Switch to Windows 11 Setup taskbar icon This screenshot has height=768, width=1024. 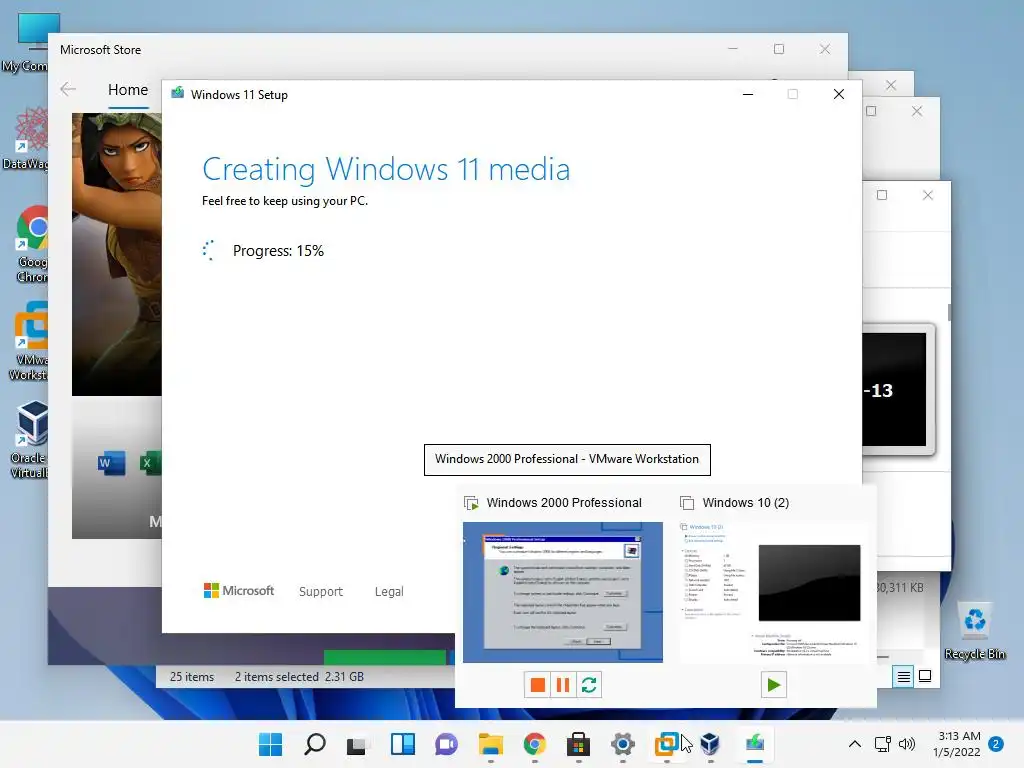click(x=755, y=744)
